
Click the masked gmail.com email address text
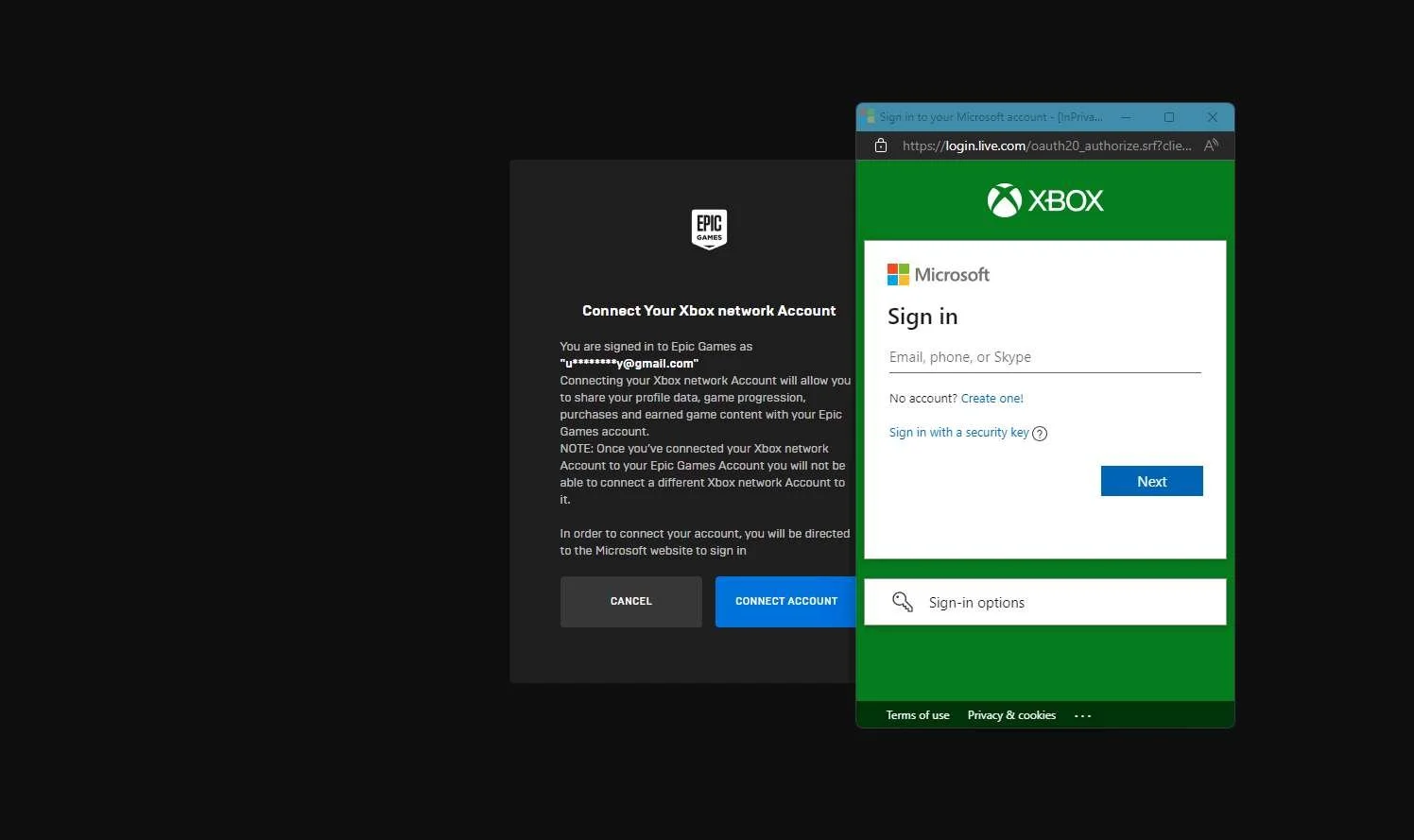629,364
